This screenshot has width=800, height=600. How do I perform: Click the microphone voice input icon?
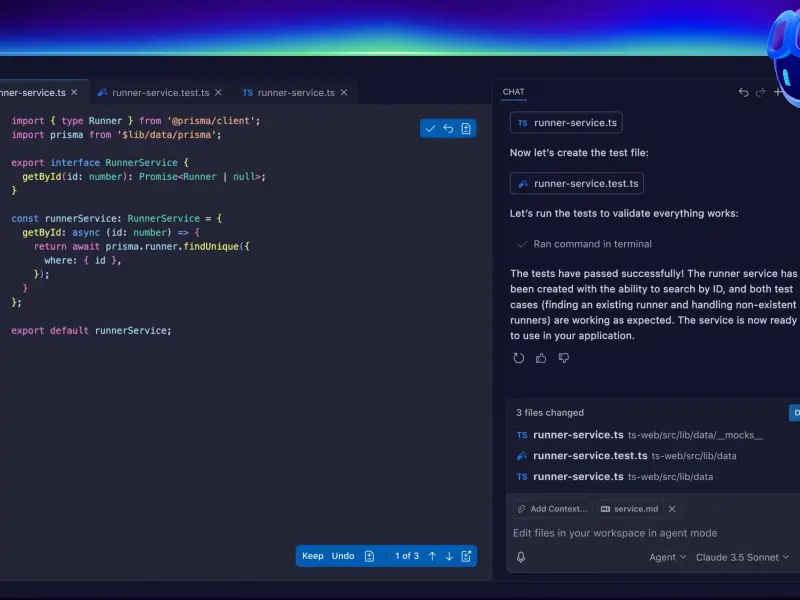(521, 557)
